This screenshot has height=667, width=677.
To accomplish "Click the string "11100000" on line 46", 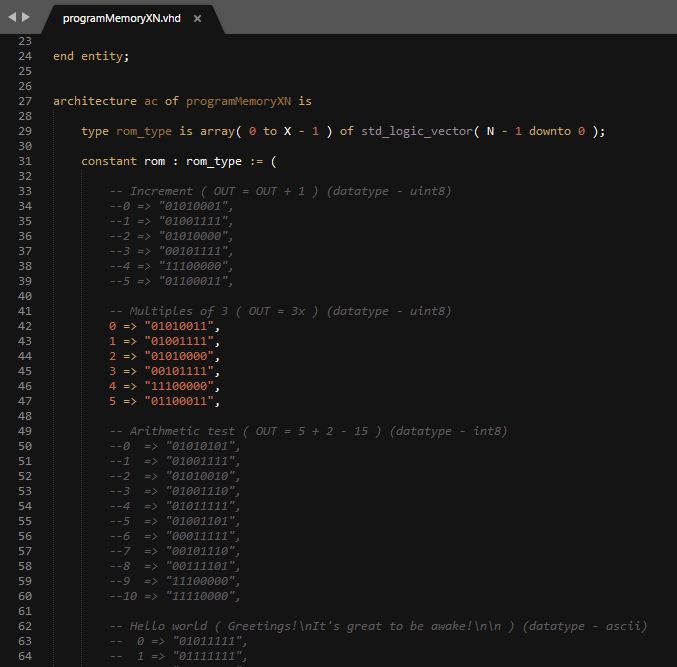I will coord(179,386).
